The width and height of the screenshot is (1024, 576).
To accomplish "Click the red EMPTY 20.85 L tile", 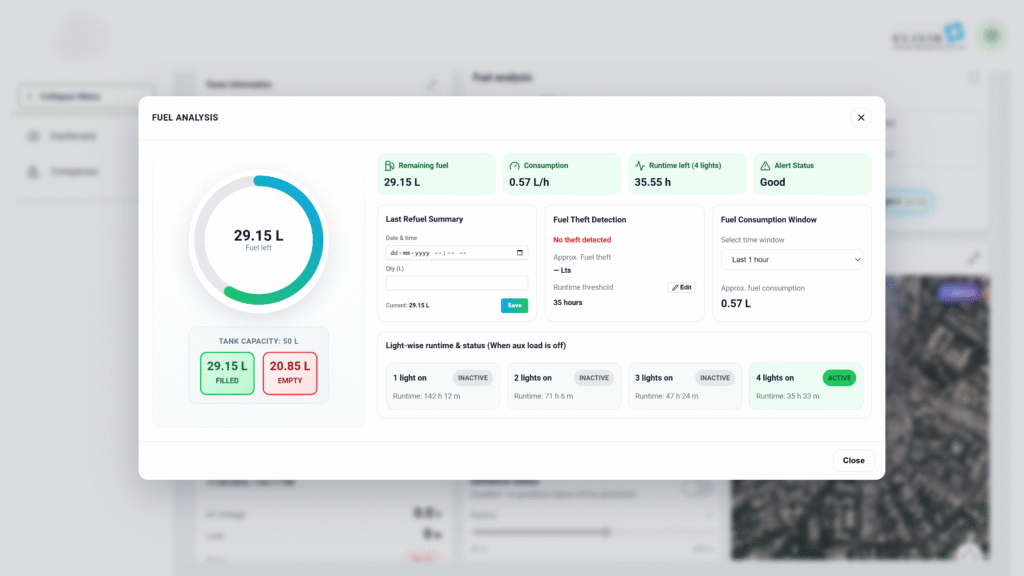I will point(290,373).
